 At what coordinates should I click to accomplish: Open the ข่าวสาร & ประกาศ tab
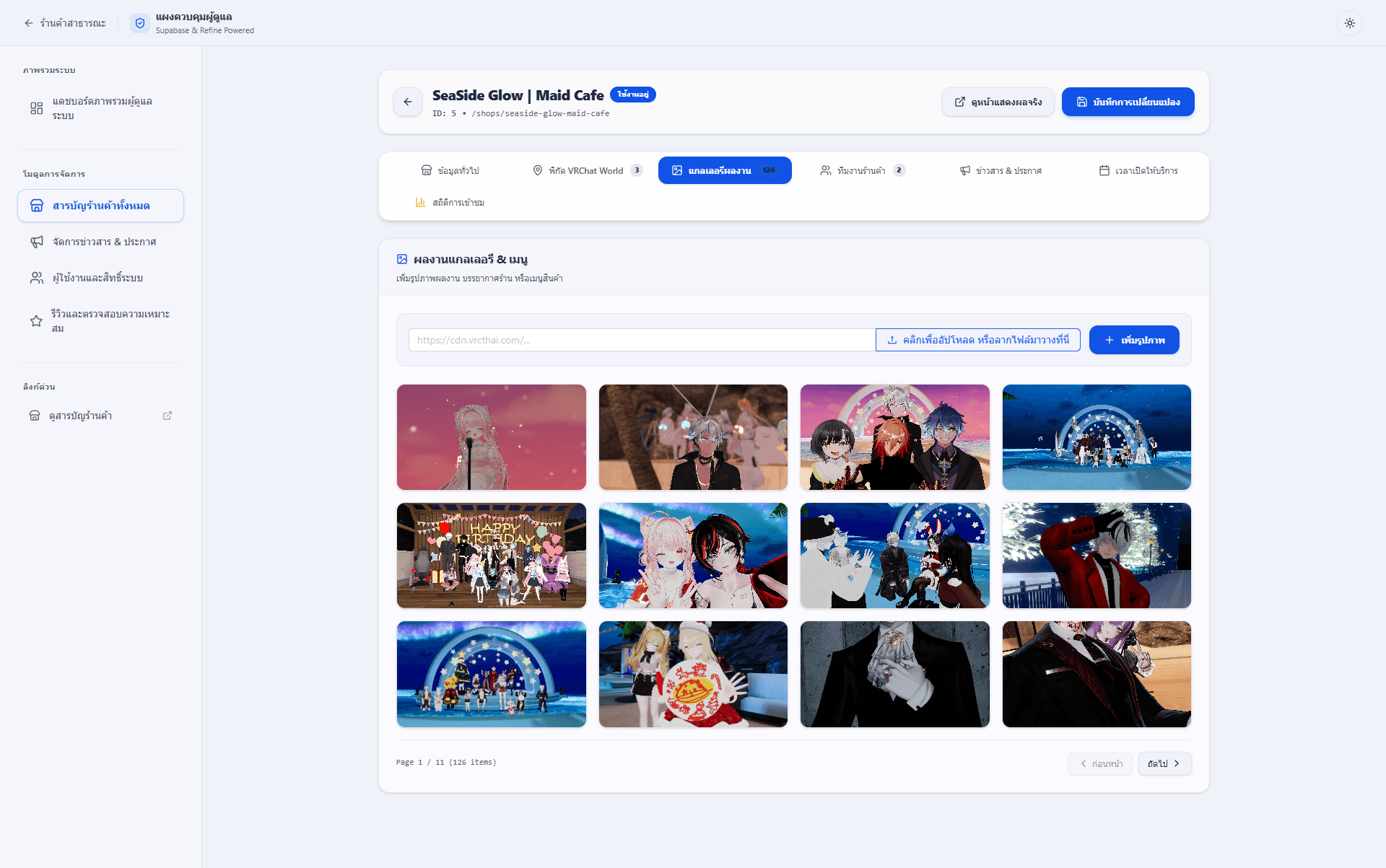1001,170
